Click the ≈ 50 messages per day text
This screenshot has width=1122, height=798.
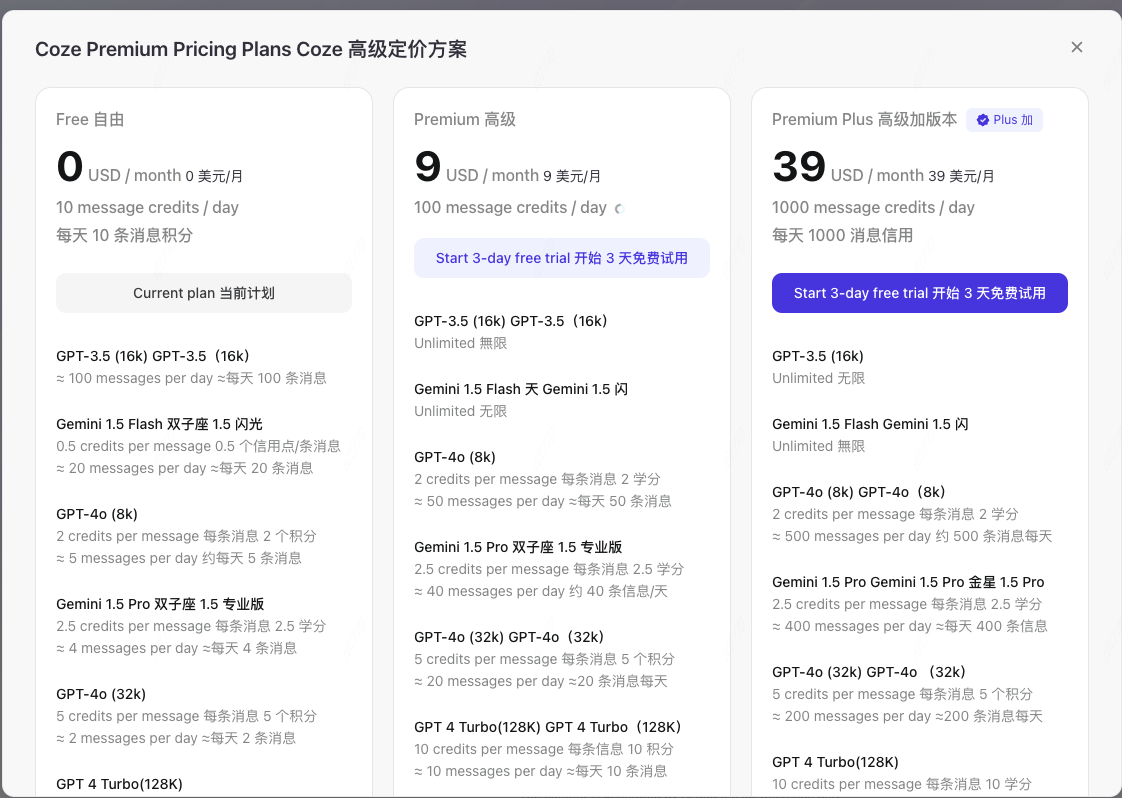click(x=542, y=502)
